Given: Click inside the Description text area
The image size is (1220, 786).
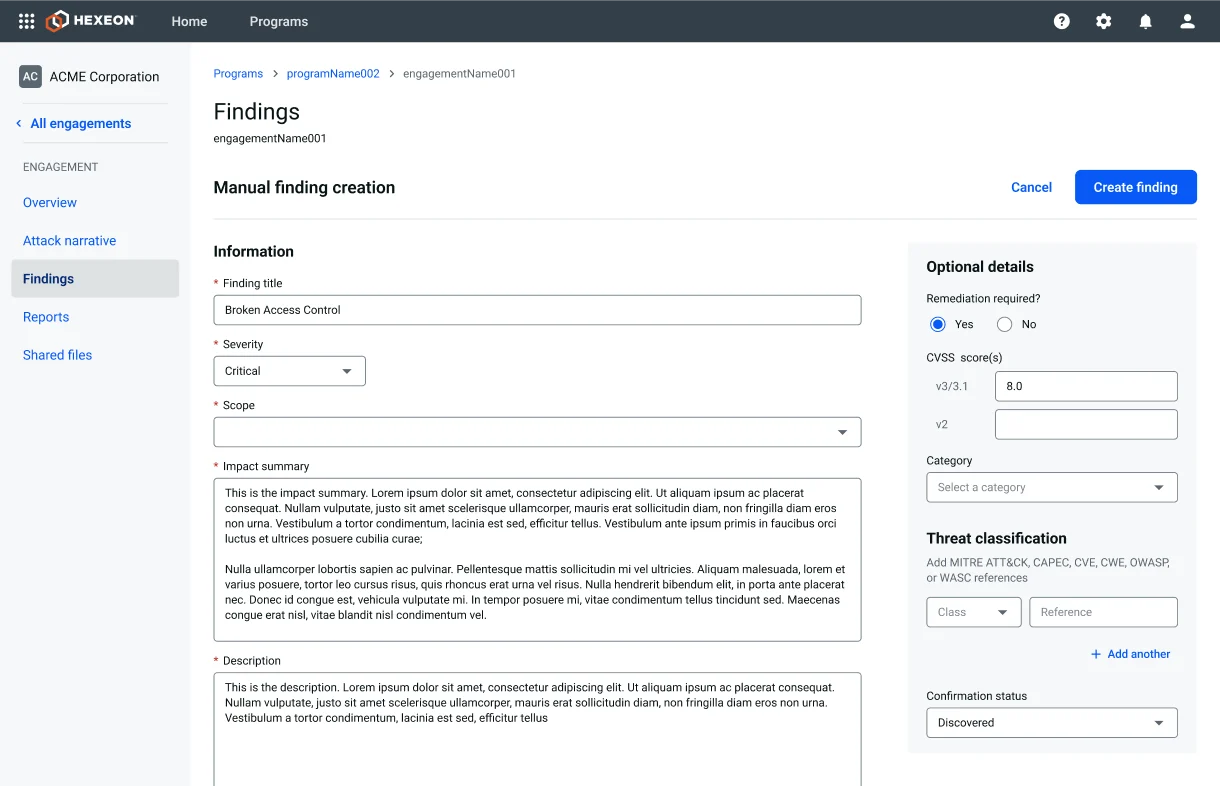Looking at the screenshot, I should click(x=537, y=729).
